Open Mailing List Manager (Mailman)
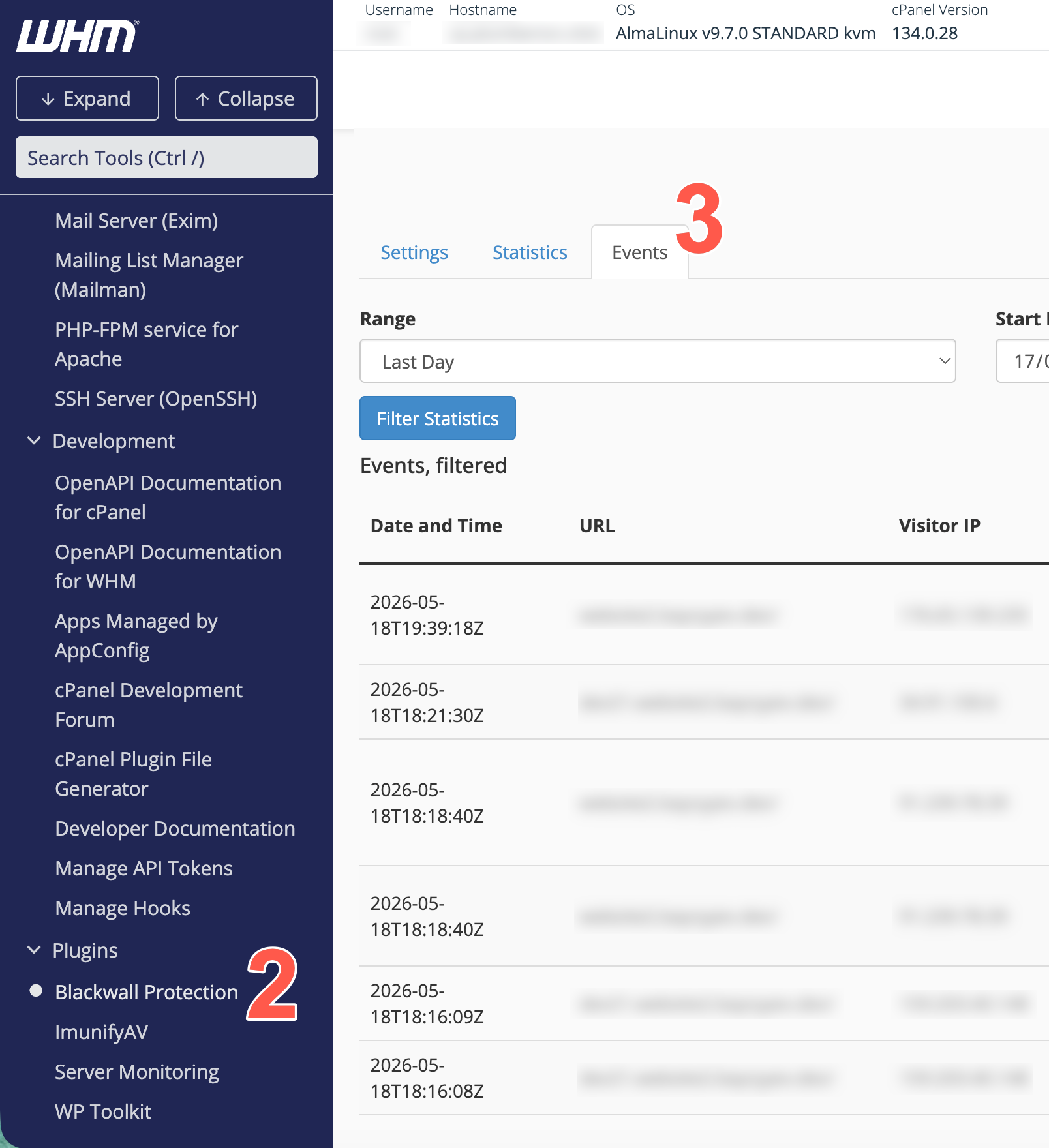Screen dimensions: 1049x1148 (149, 275)
